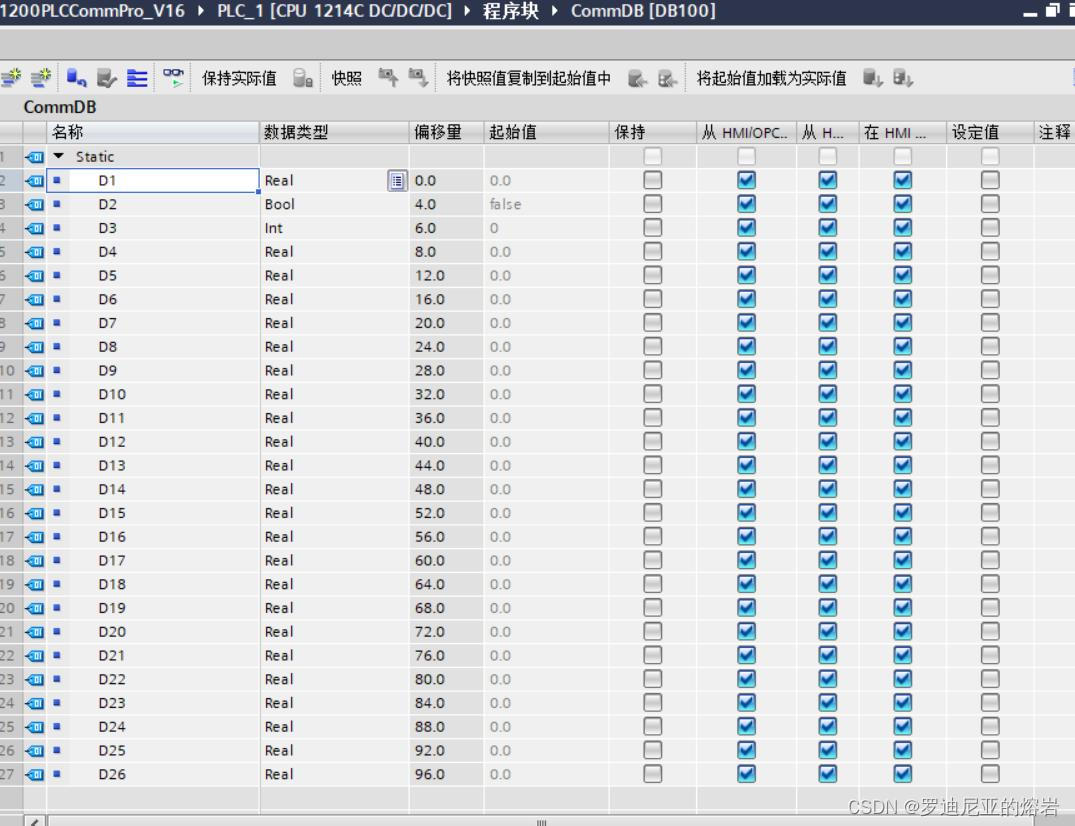Click the D1 name input field
The width and height of the screenshot is (1075, 826).
(x=153, y=180)
